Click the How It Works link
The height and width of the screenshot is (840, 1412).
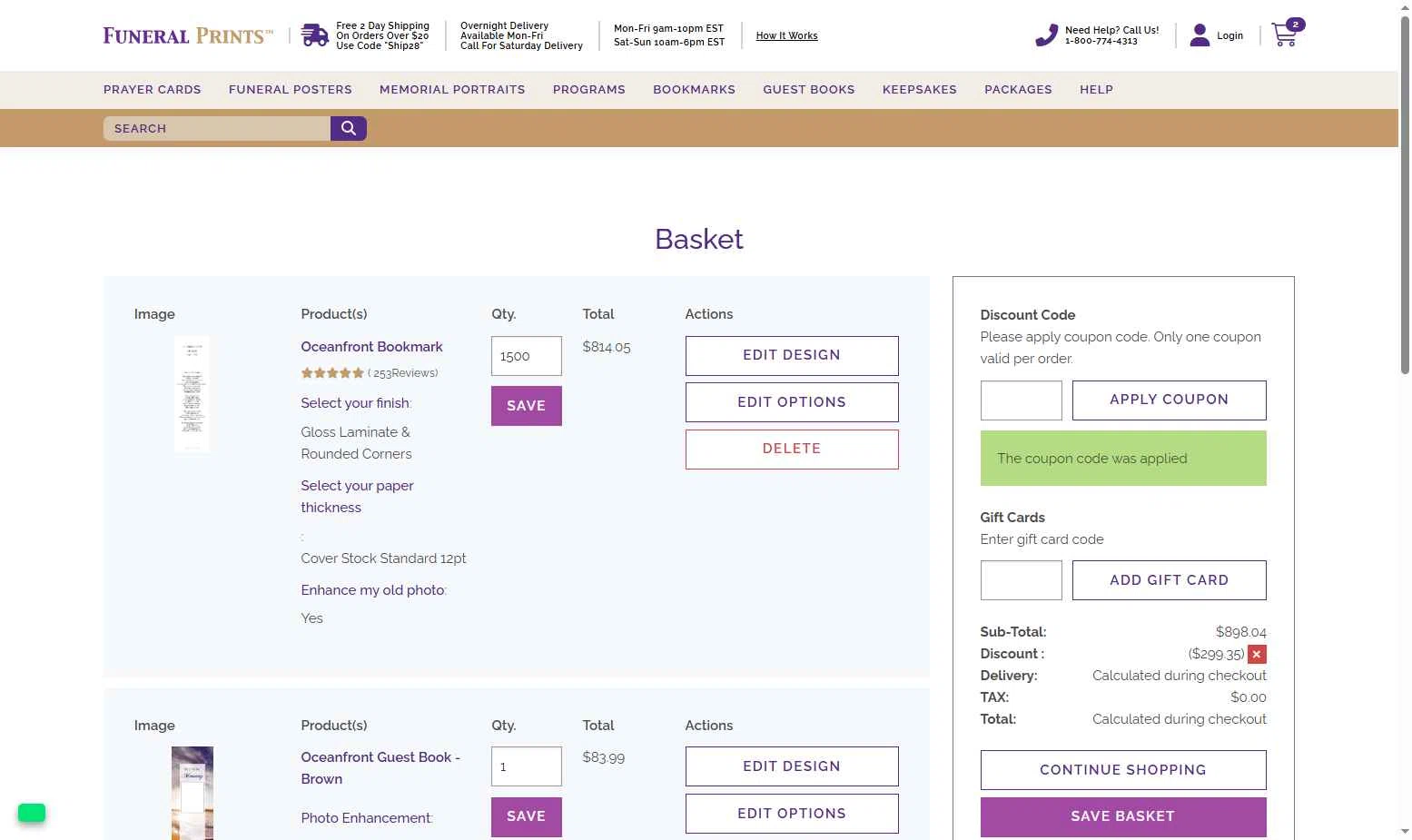point(786,36)
